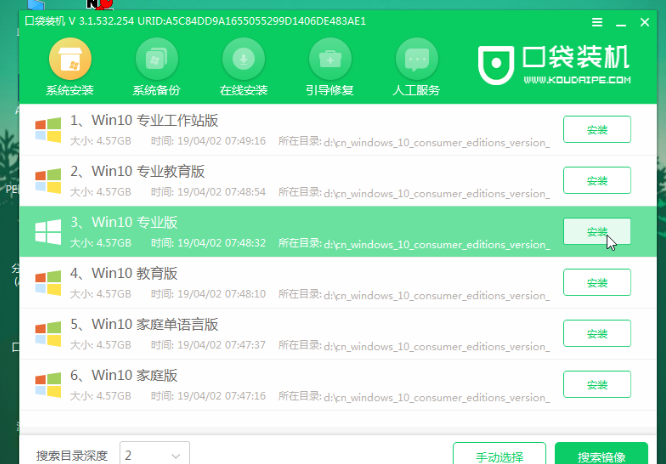Open the 系统安装 system install icon
The height and width of the screenshot is (464, 666).
tap(70, 59)
